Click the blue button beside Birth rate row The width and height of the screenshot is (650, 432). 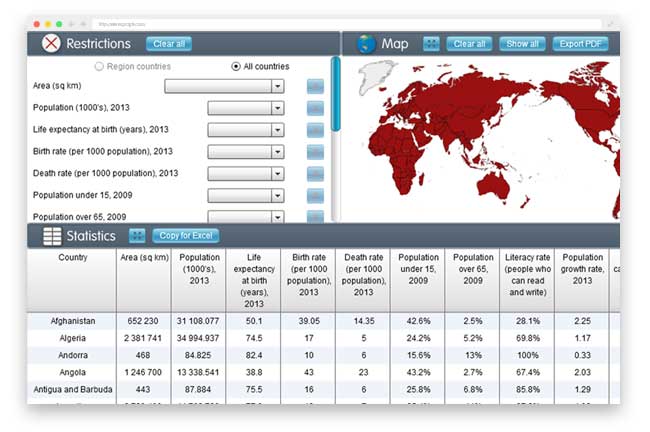[x=315, y=152]
